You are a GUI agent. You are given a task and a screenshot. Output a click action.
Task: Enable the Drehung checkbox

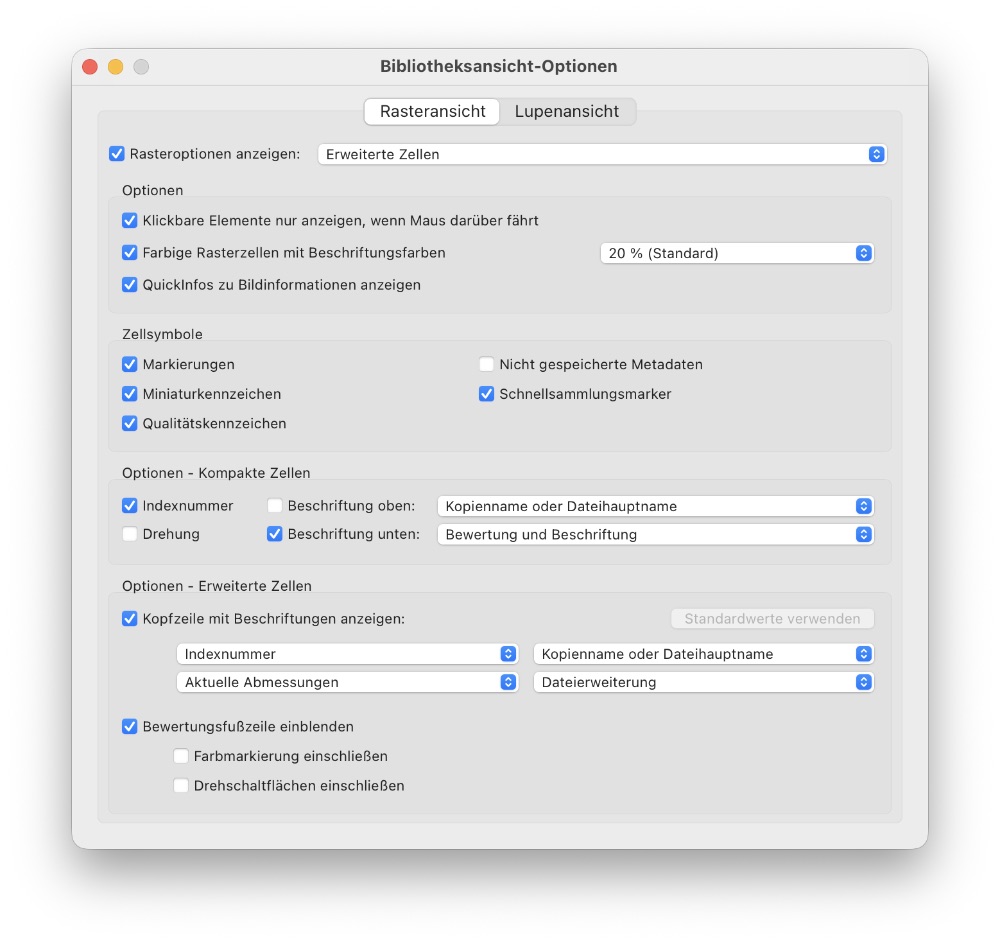coord(130,534)
